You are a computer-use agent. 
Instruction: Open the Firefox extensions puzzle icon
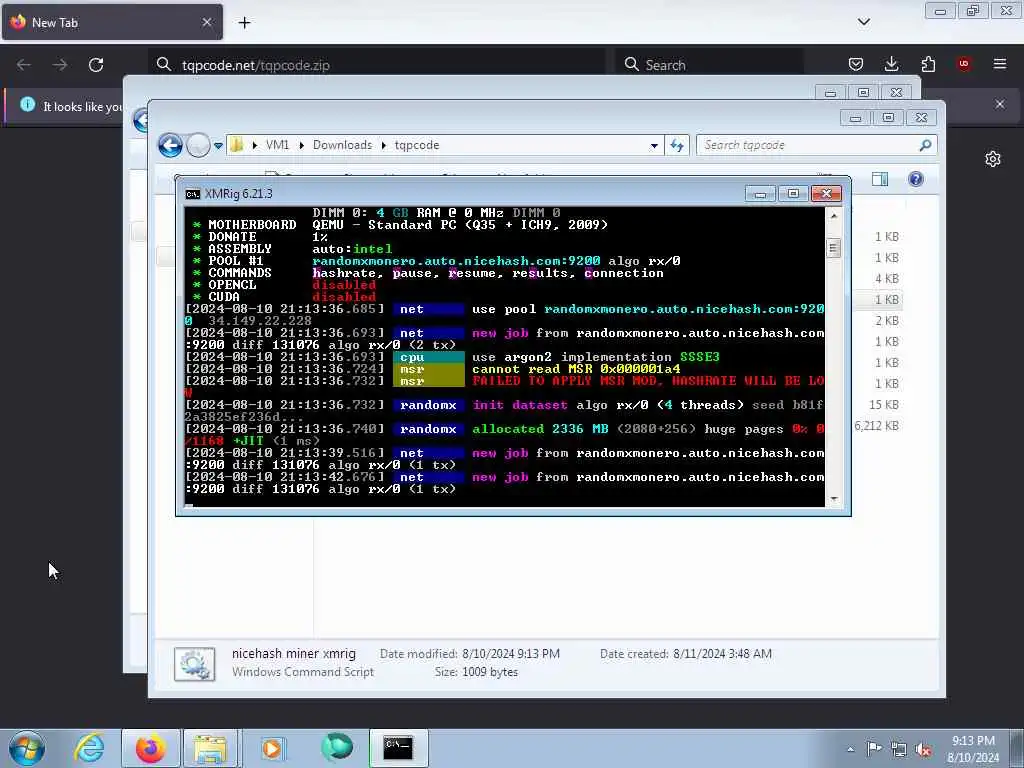click(x=928, y=64)
